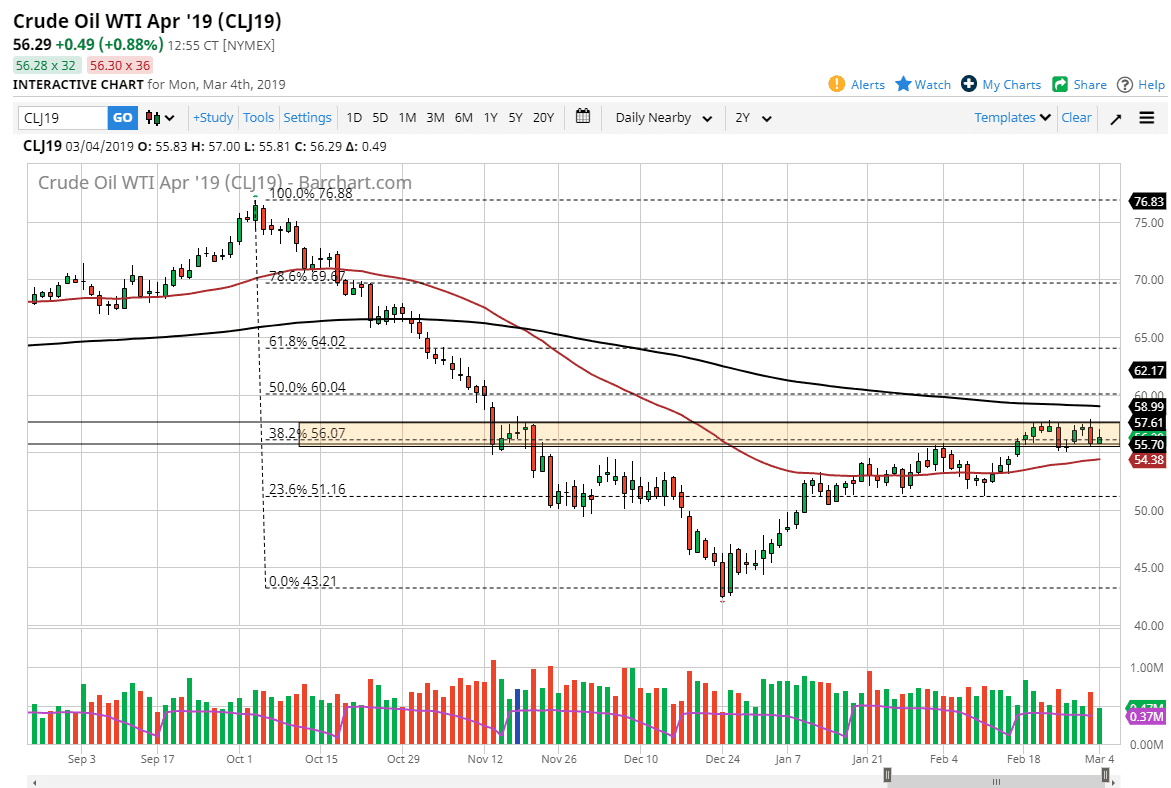The width and height of the screenshot is (1171, 788).
Task: Open the Settings menu
Action: coord(307,117)
